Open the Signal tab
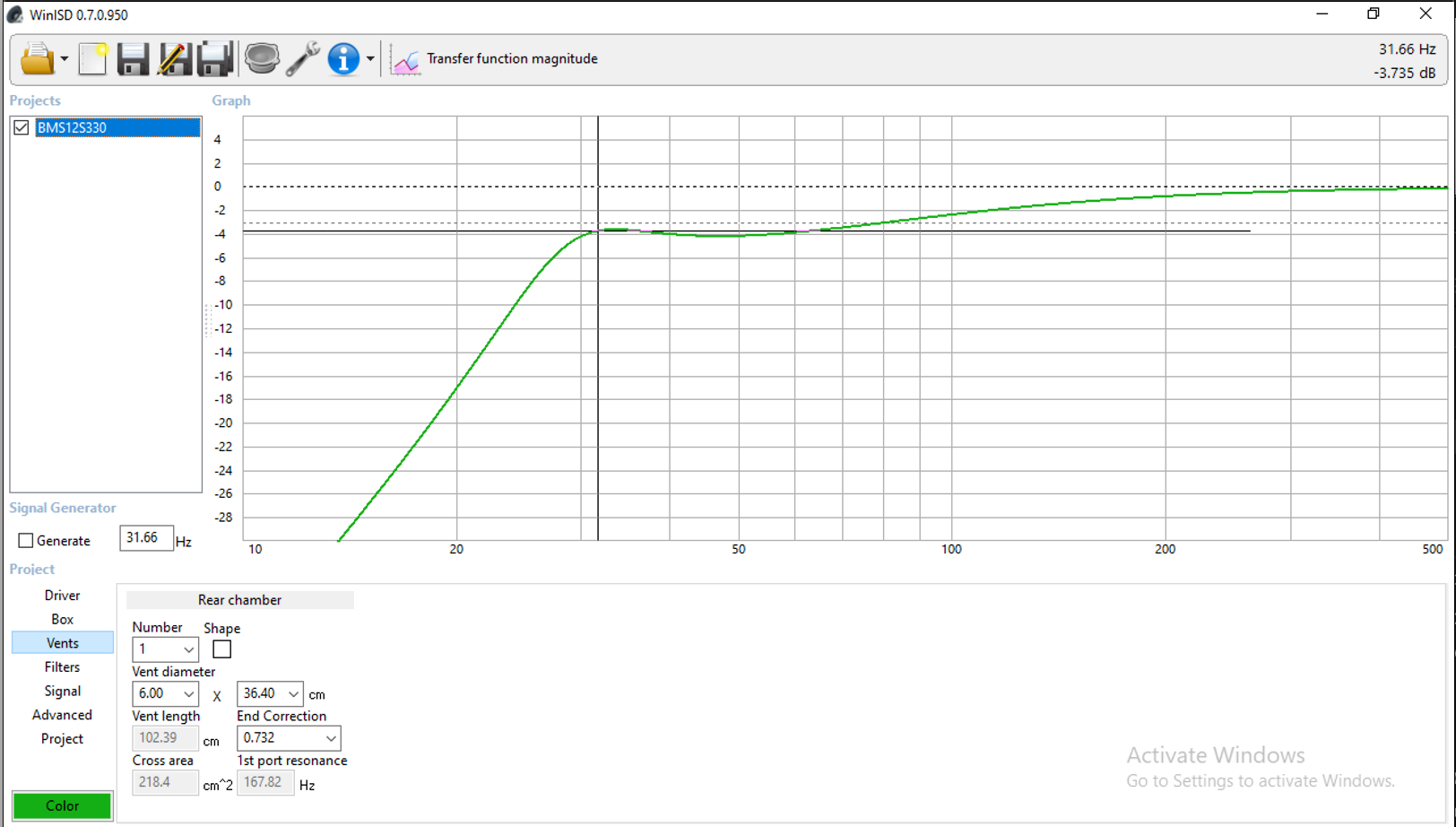This screenshot has width=1456, height=827. click(x=62, y=692)
